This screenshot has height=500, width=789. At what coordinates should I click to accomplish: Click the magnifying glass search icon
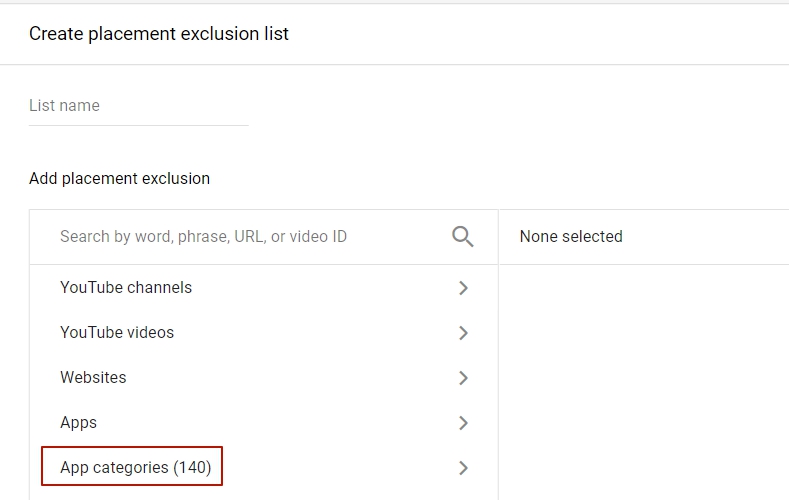[462, 236]
